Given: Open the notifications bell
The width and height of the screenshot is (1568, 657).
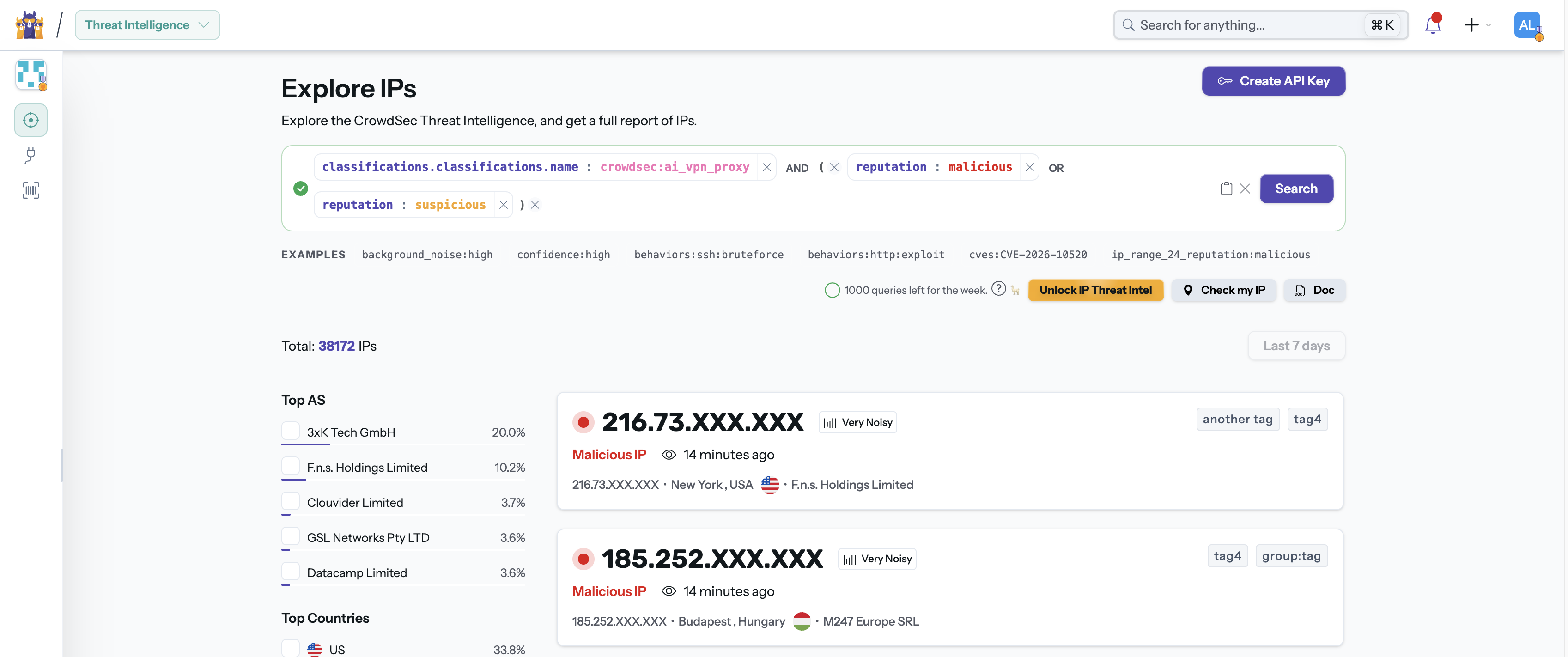Looking at the screenshot, I should click(1433, 25).
